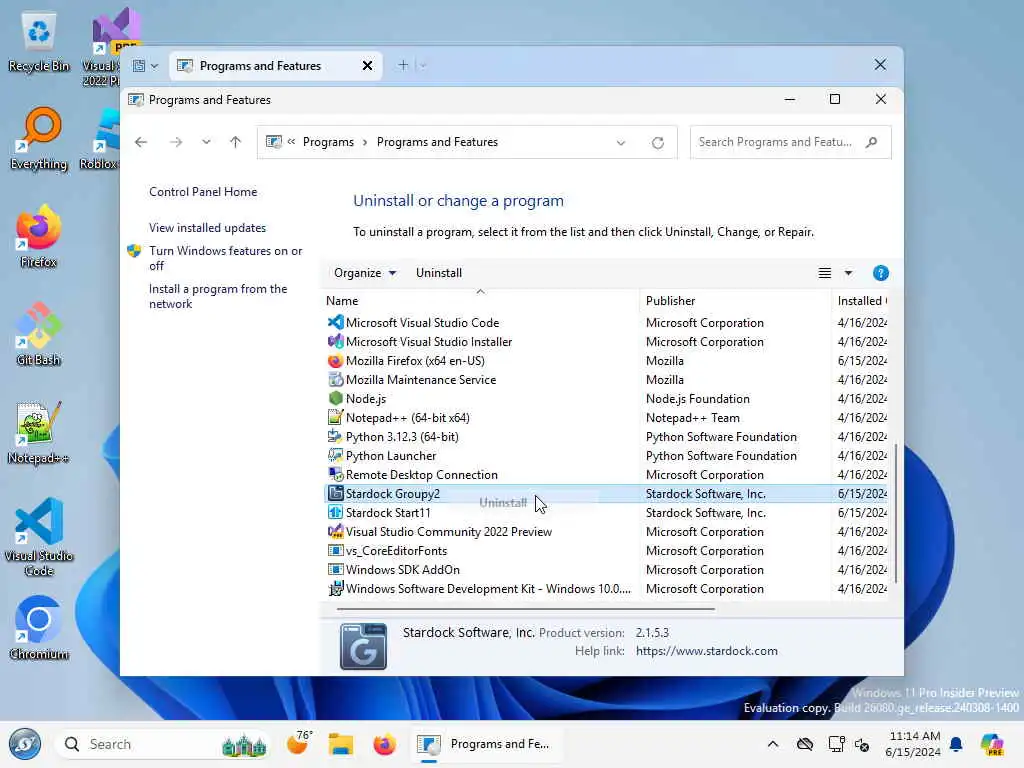
Task: Click the vertical scrollbar of program list
Action: click(896, 513)
